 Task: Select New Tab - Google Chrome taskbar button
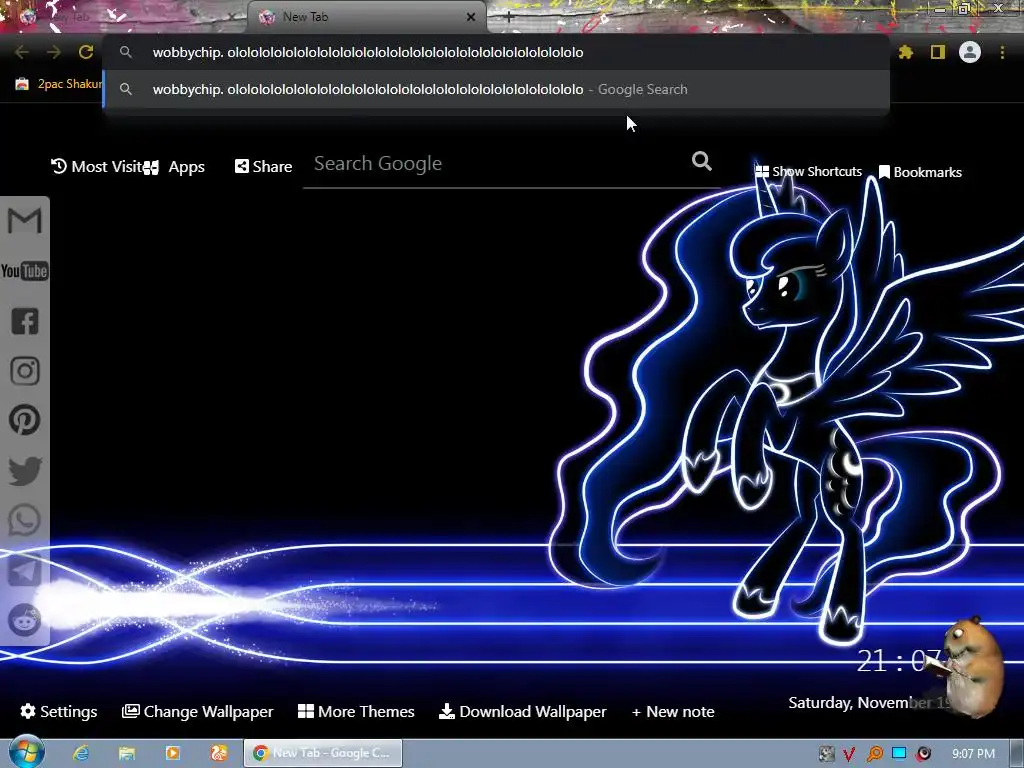coord(323,753)
